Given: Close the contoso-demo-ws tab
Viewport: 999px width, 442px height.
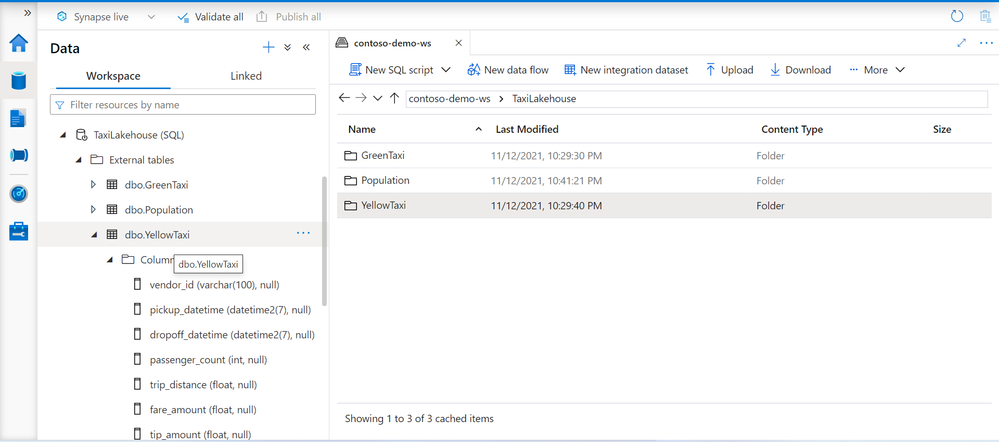Looking at the screenshot, I should (459, 43).
